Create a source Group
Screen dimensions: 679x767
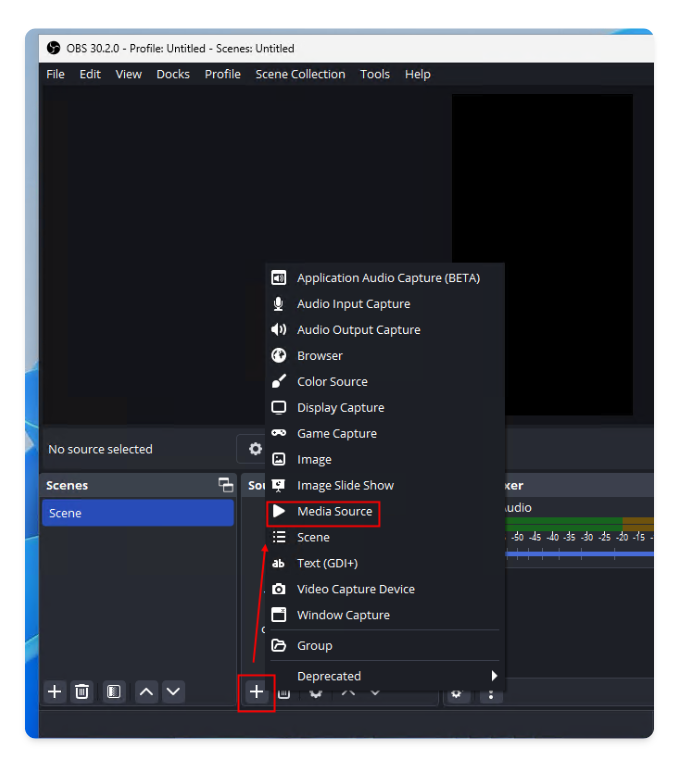(385, 646)
